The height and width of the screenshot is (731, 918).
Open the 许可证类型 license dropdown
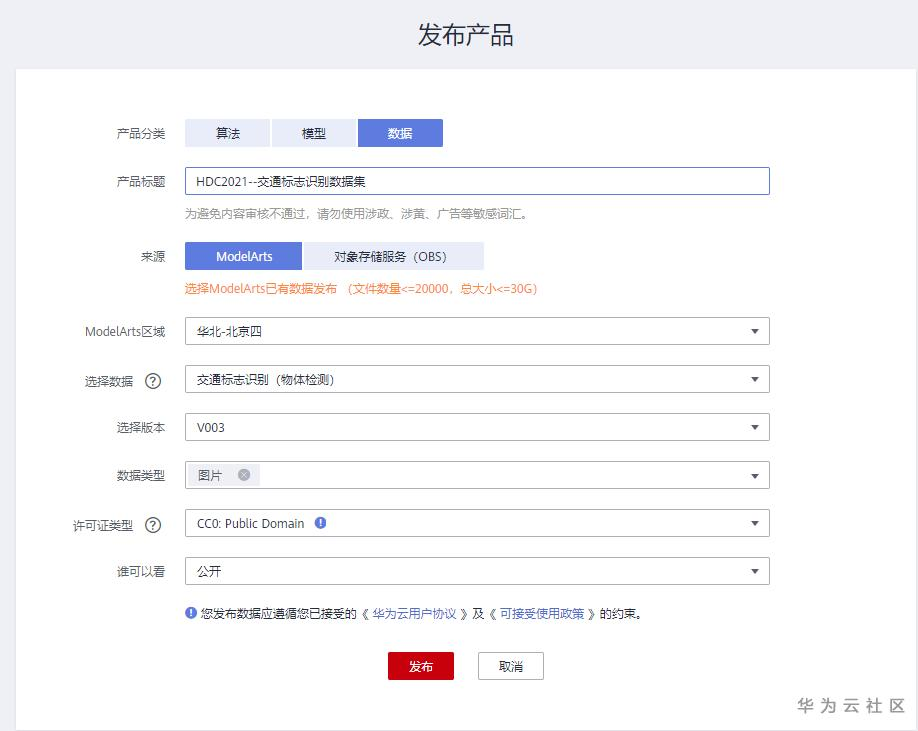click(x=756, y=523)
